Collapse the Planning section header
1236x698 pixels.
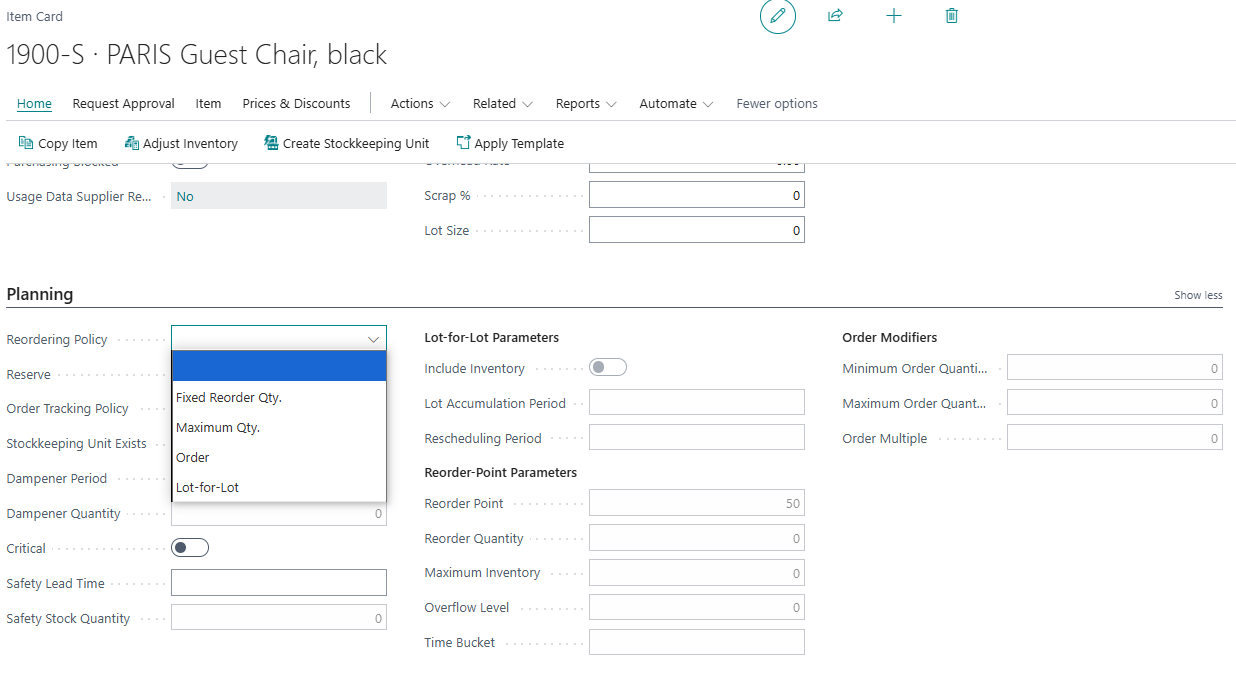40,294
